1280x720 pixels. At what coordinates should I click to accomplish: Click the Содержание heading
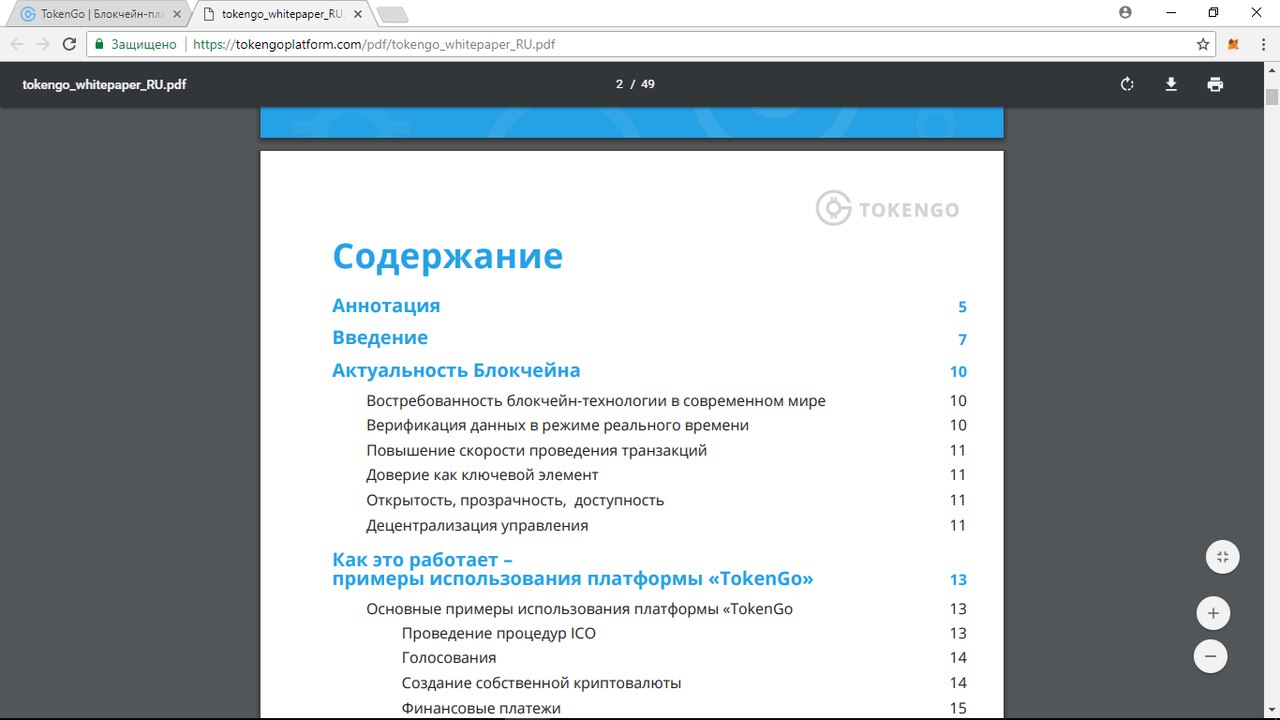pos(448,256)
